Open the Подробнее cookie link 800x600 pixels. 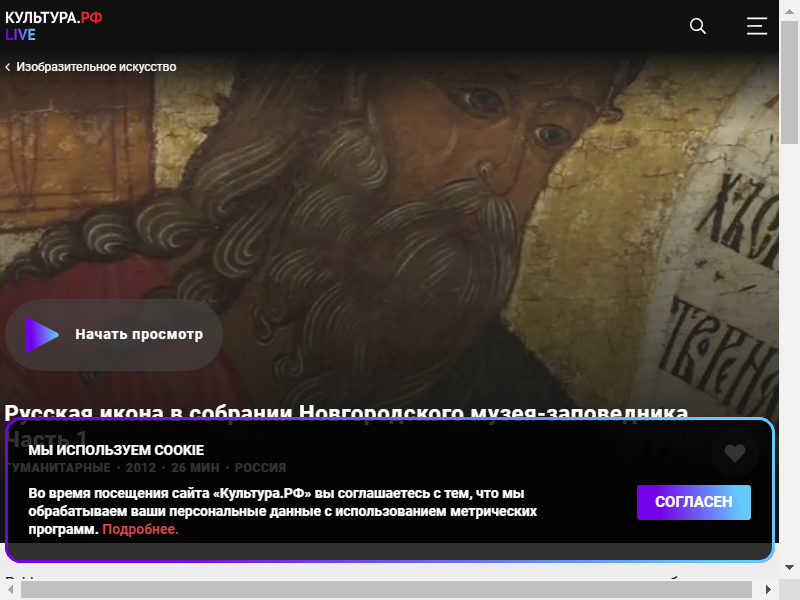[x=140, y=529]
